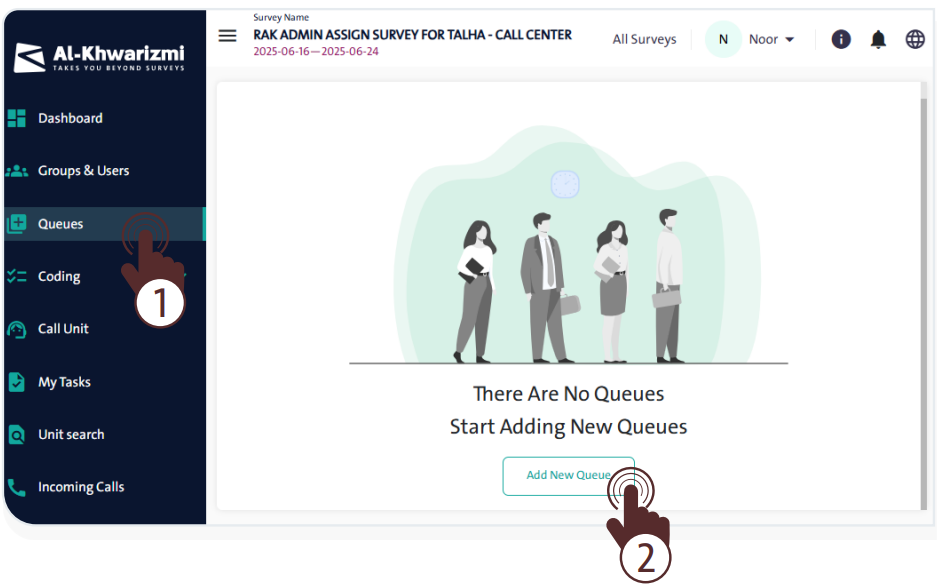
Task: Click the RAK ADMIN ASSIGN SURVEY title
Action: [x=412, y=35]
